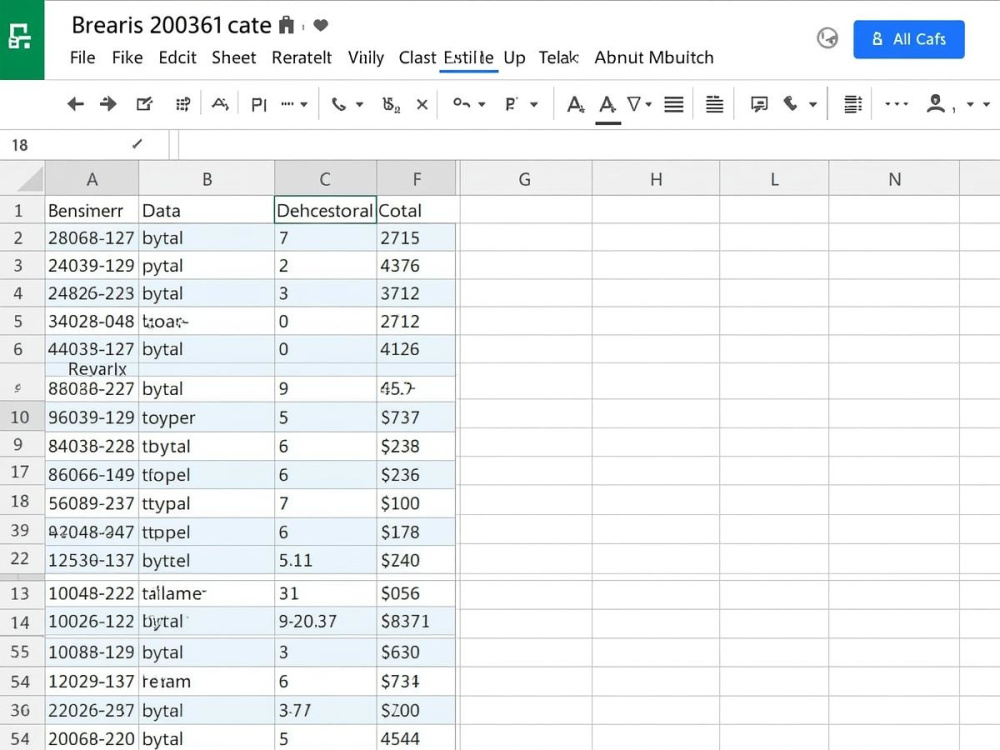
Task: Click the dotted grid toolbar icon
Action: pyautogui.click(x=183, y=104)
